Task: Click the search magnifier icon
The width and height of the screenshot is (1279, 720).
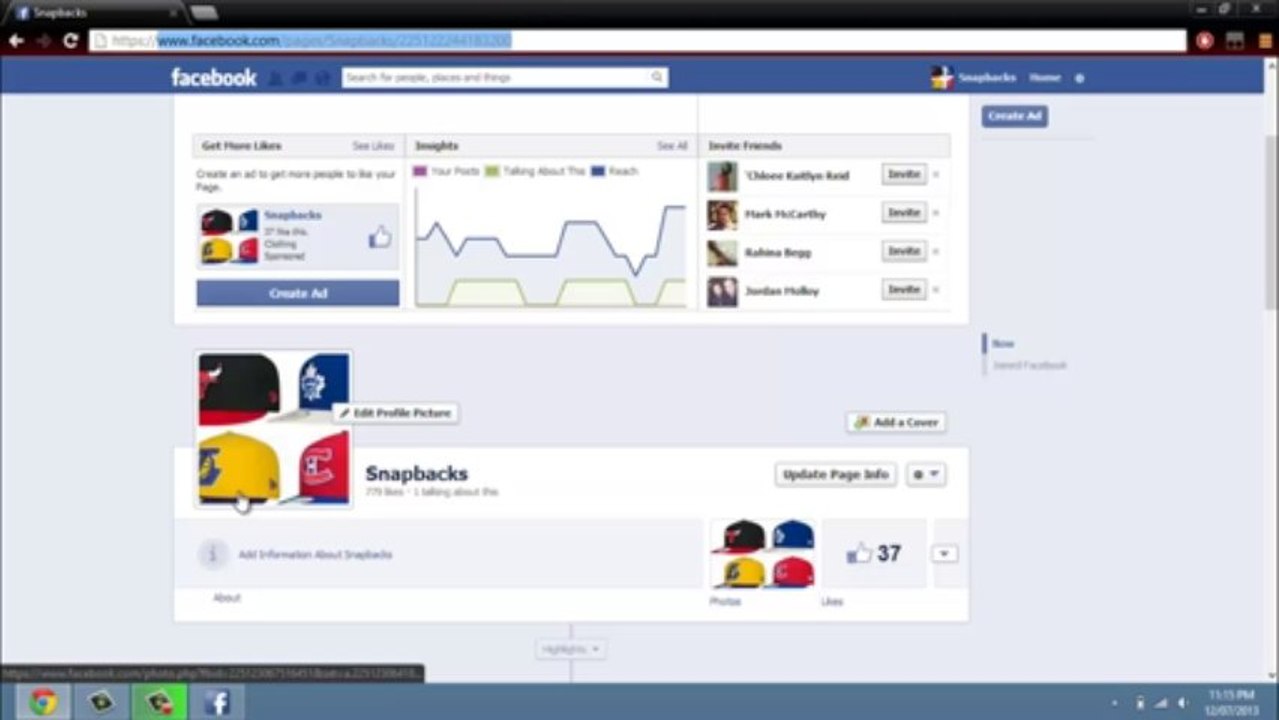Action: [657, 77]
